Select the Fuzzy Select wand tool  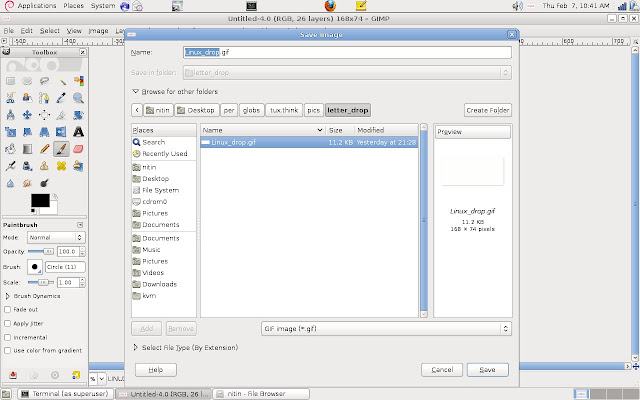coord(61,81)
